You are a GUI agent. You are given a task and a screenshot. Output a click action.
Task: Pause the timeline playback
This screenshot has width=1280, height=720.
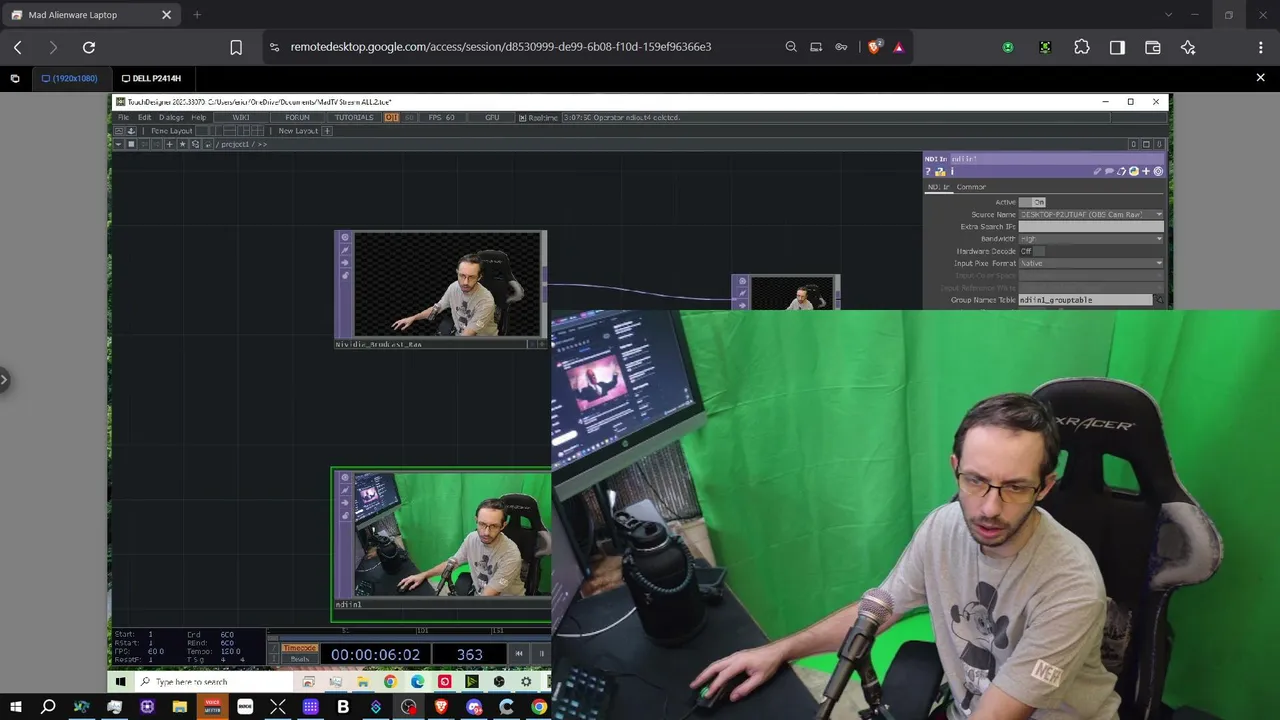[542, 654]
